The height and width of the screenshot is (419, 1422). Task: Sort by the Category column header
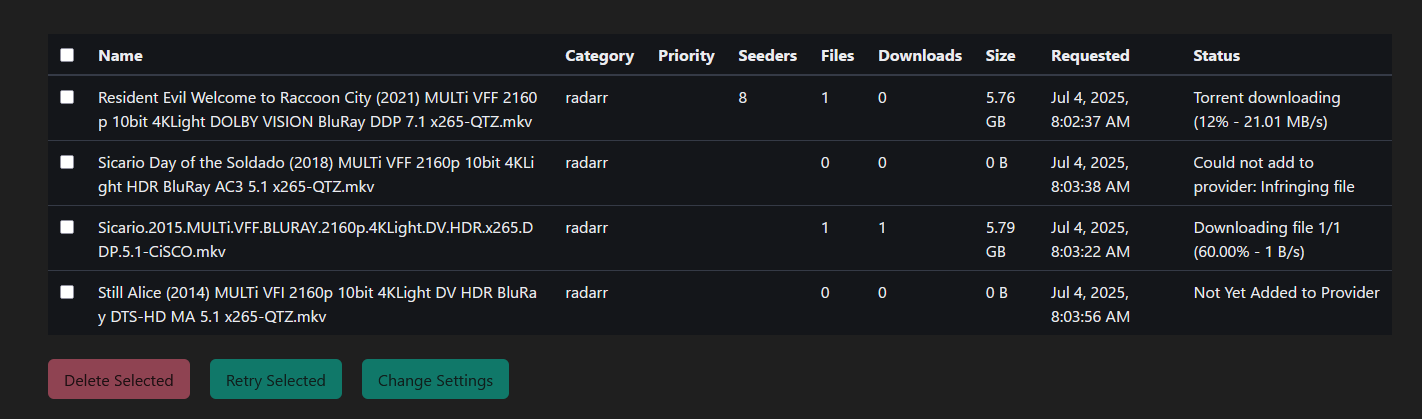(599, 55)
